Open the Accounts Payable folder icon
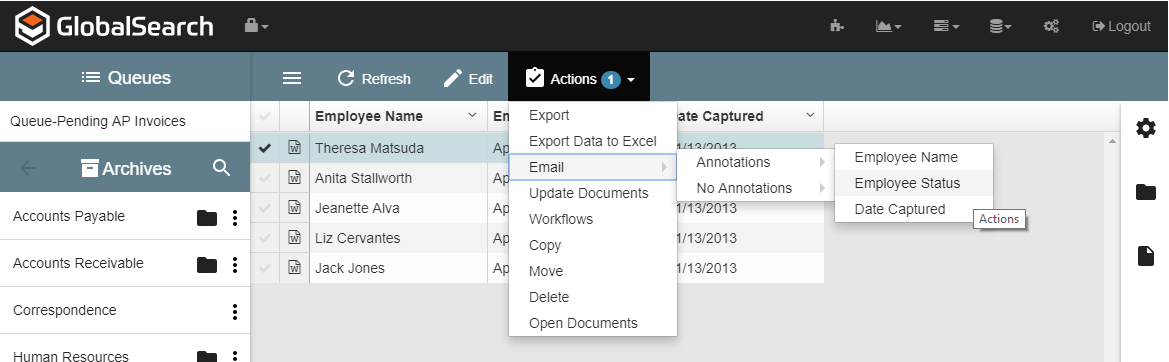Screen dimensions: 1169x362 tap(207, 217)
